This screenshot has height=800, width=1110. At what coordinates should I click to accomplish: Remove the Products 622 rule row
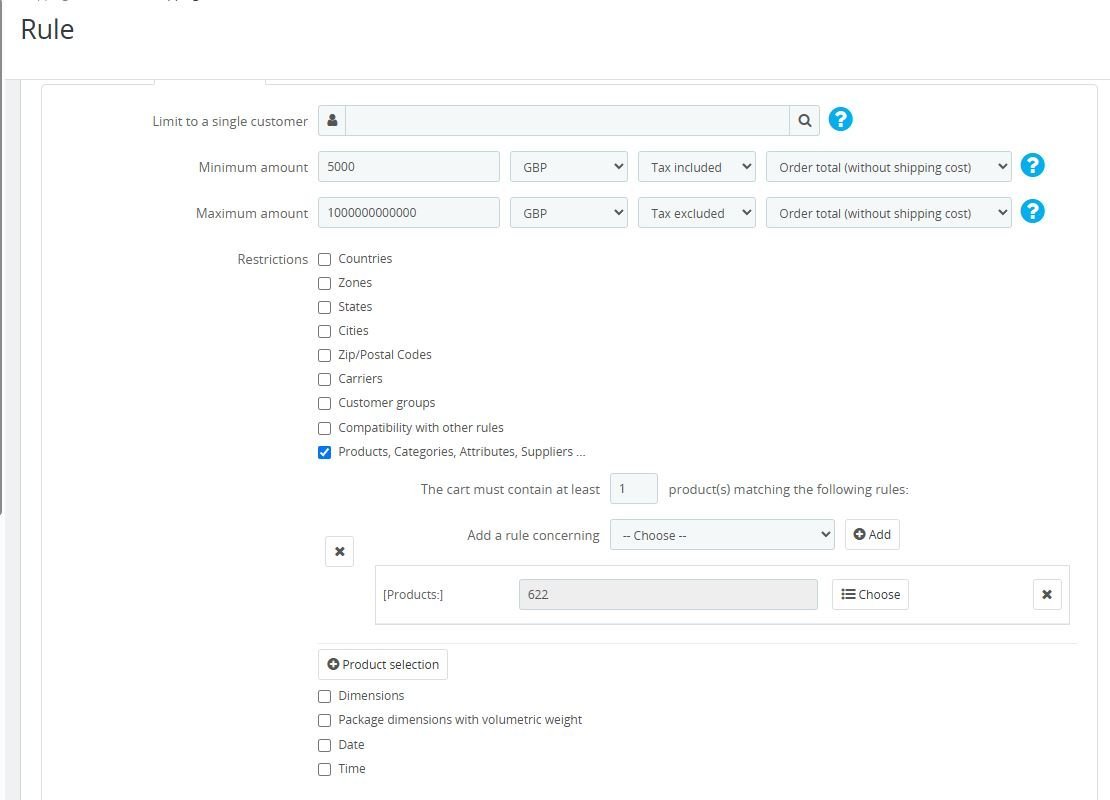point(1047,595)
